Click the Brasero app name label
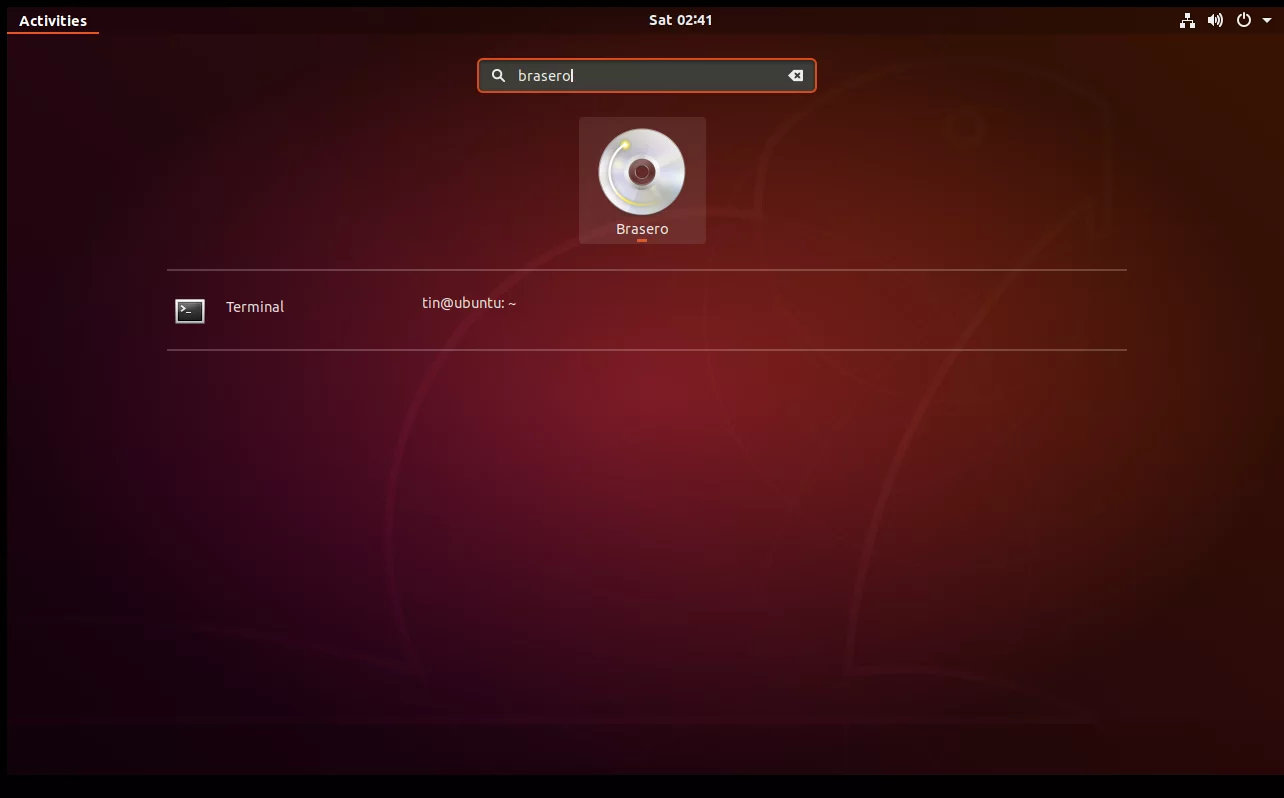Viewport: 1284px width, 798px height. (642, 229)
